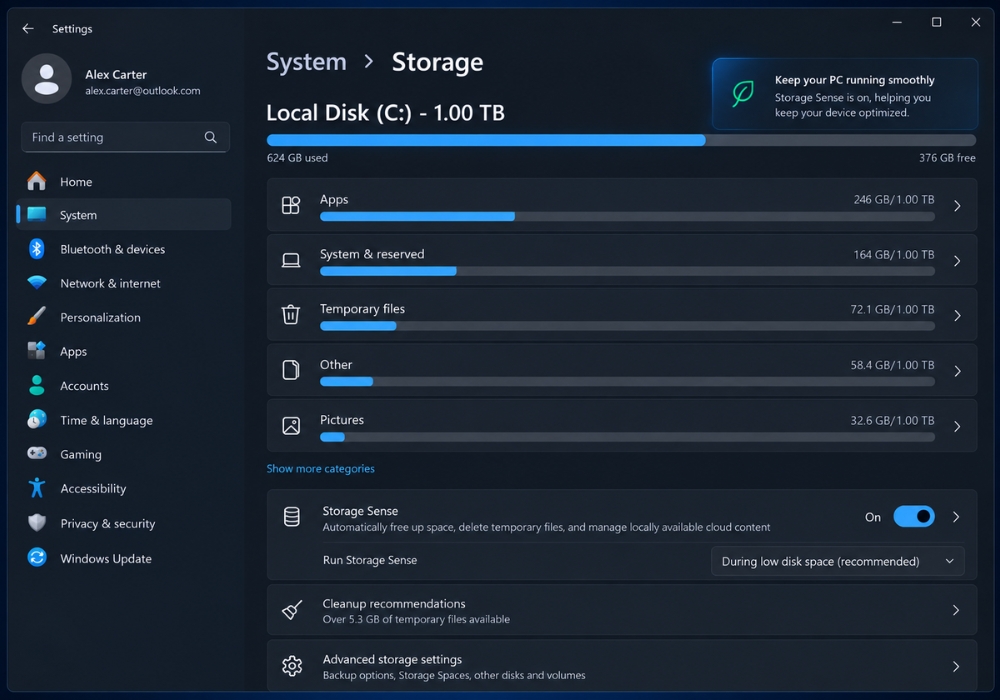Click Temporary files usage bar
The height and width of the screenshot is (700, 1000).
[627, 326]
